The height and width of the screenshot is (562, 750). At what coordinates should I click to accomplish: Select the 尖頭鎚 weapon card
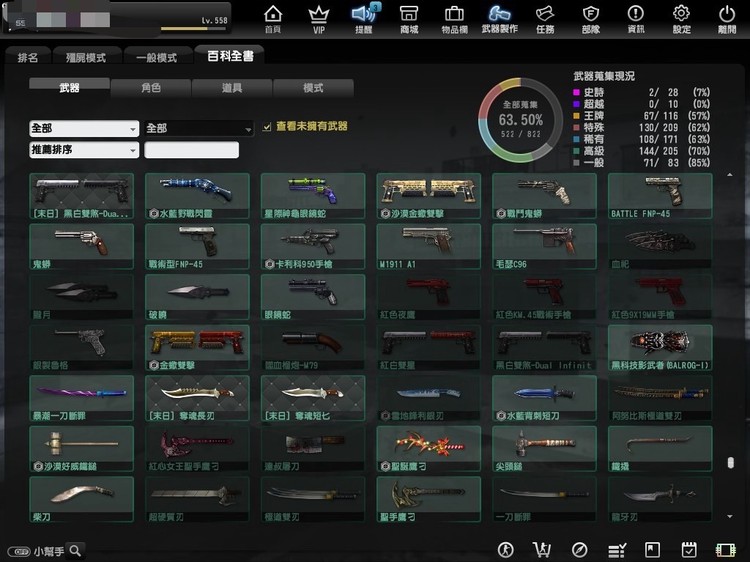(x=544, y=449)
